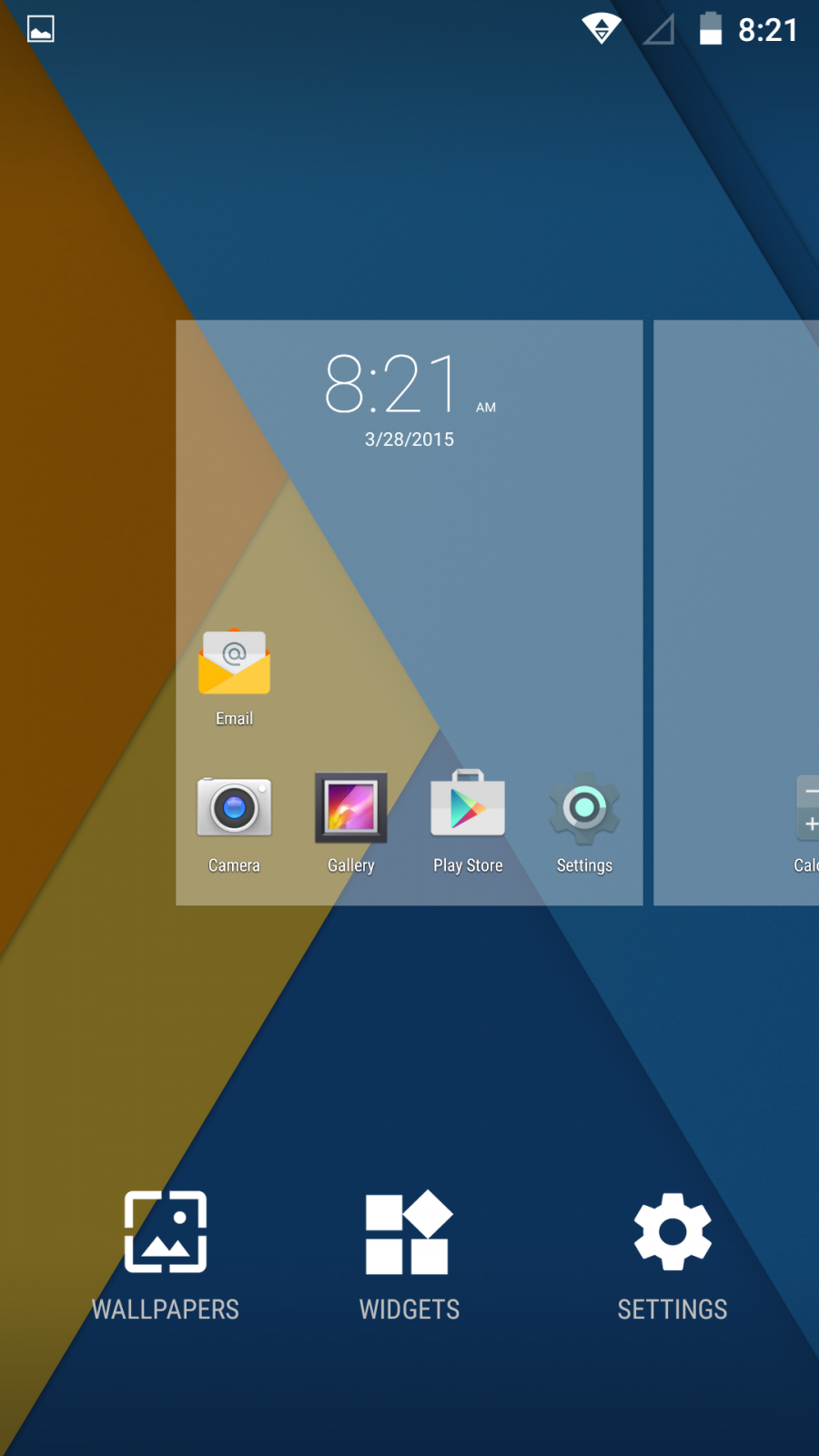Open the Calculator app on next page
Viewport: 819px width, 1456px height.
coord(806,824)
